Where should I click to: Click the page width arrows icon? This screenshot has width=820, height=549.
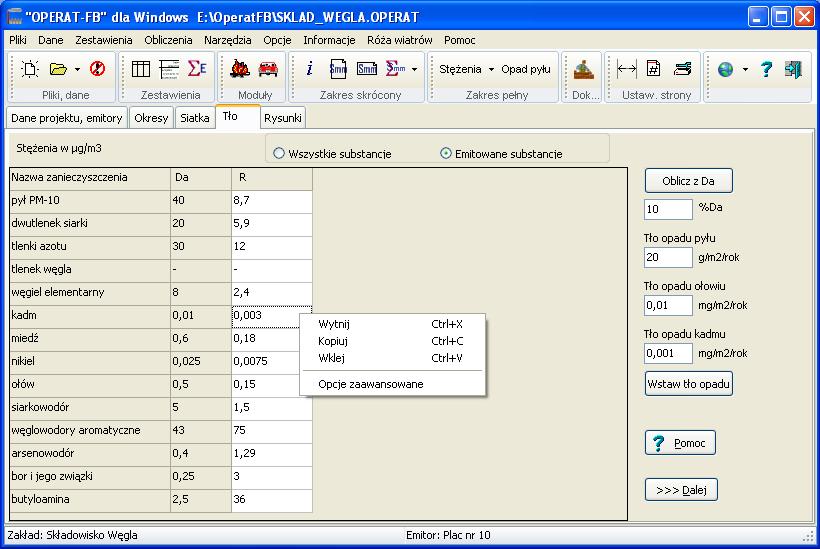627,69
